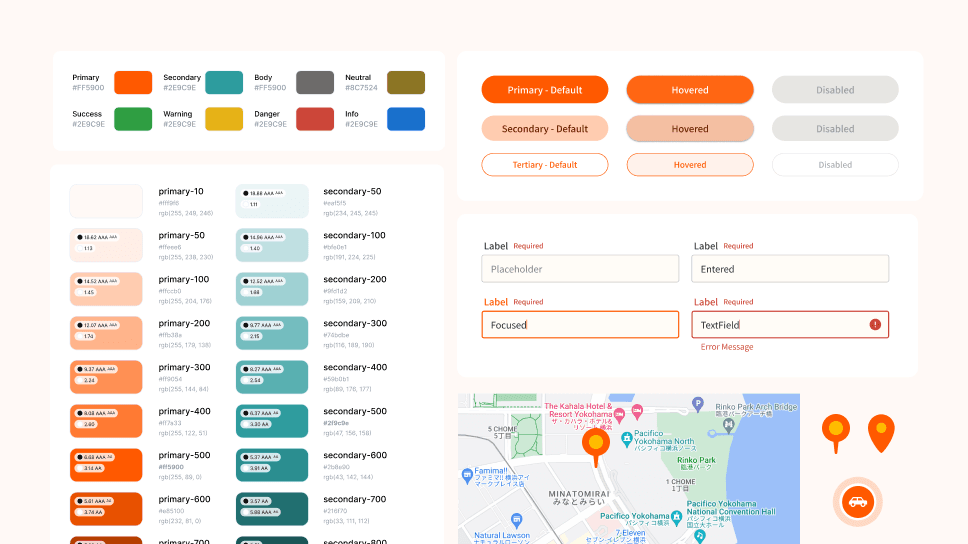The height and width of the screenshot is (544, 968).
Task: Click the orange map pin on the map
Action: (x=596, y=447)
